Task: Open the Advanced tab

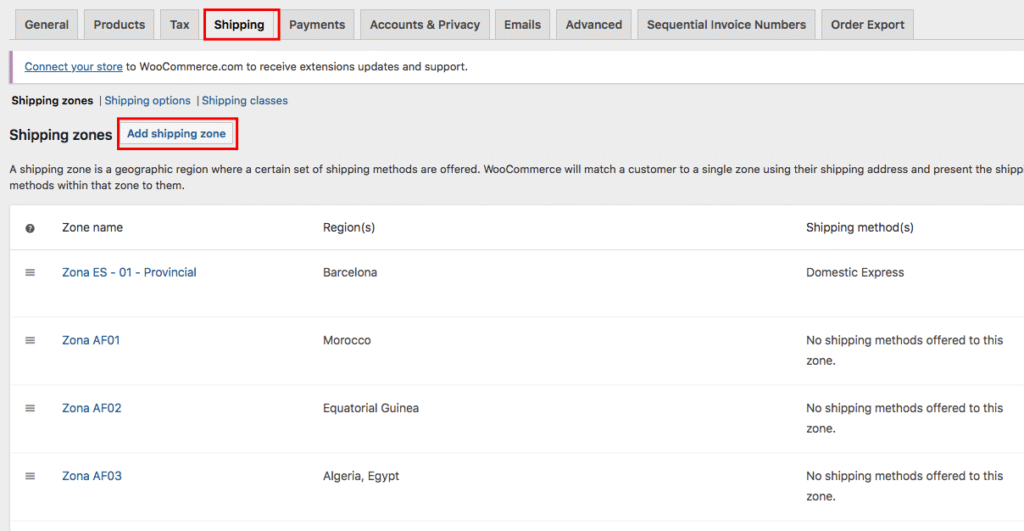Action: pyautogui.click(x=594, y=25)
